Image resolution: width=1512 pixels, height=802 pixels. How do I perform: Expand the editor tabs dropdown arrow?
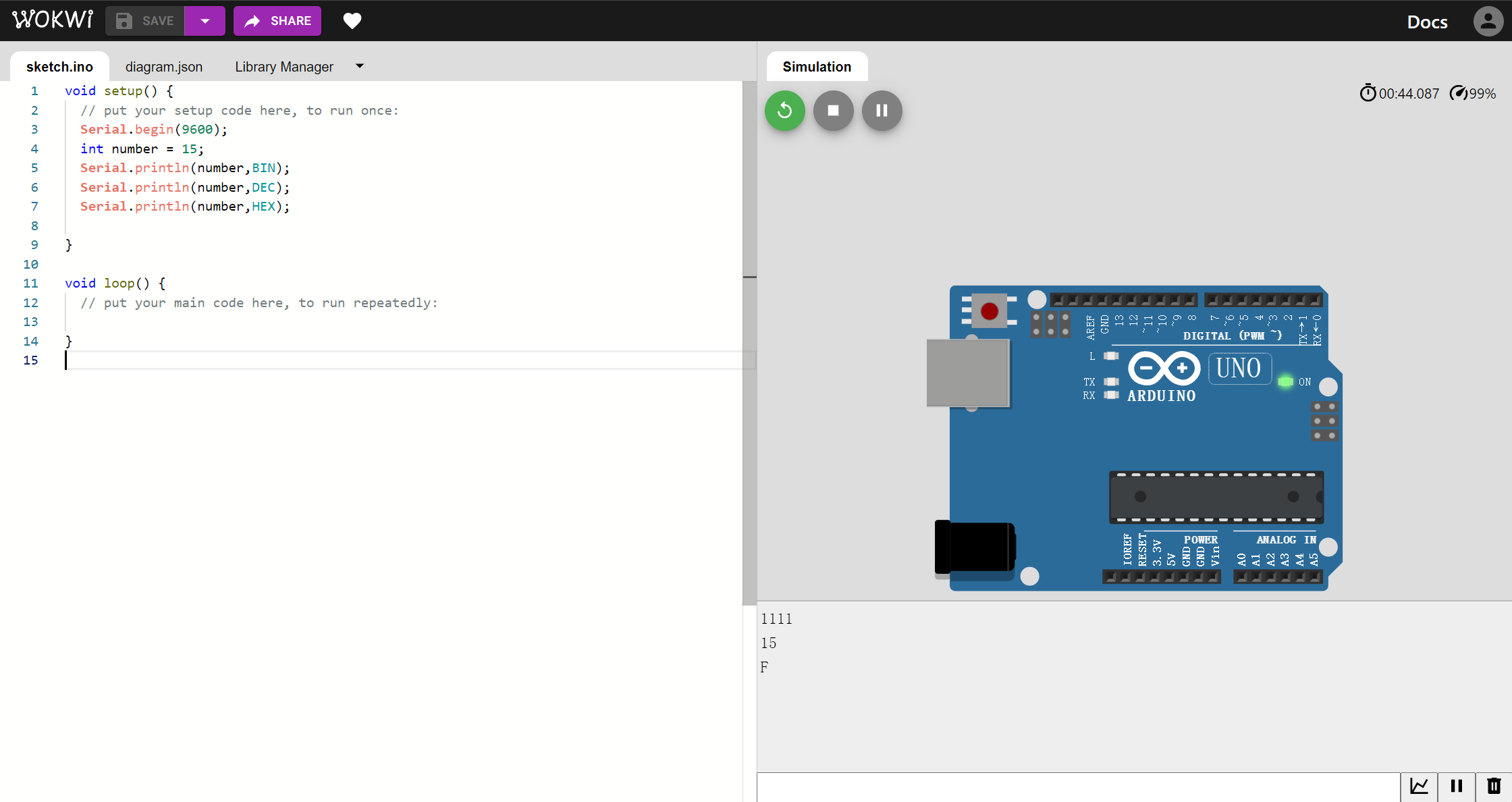pyautogui.click(x=360, y=66)
